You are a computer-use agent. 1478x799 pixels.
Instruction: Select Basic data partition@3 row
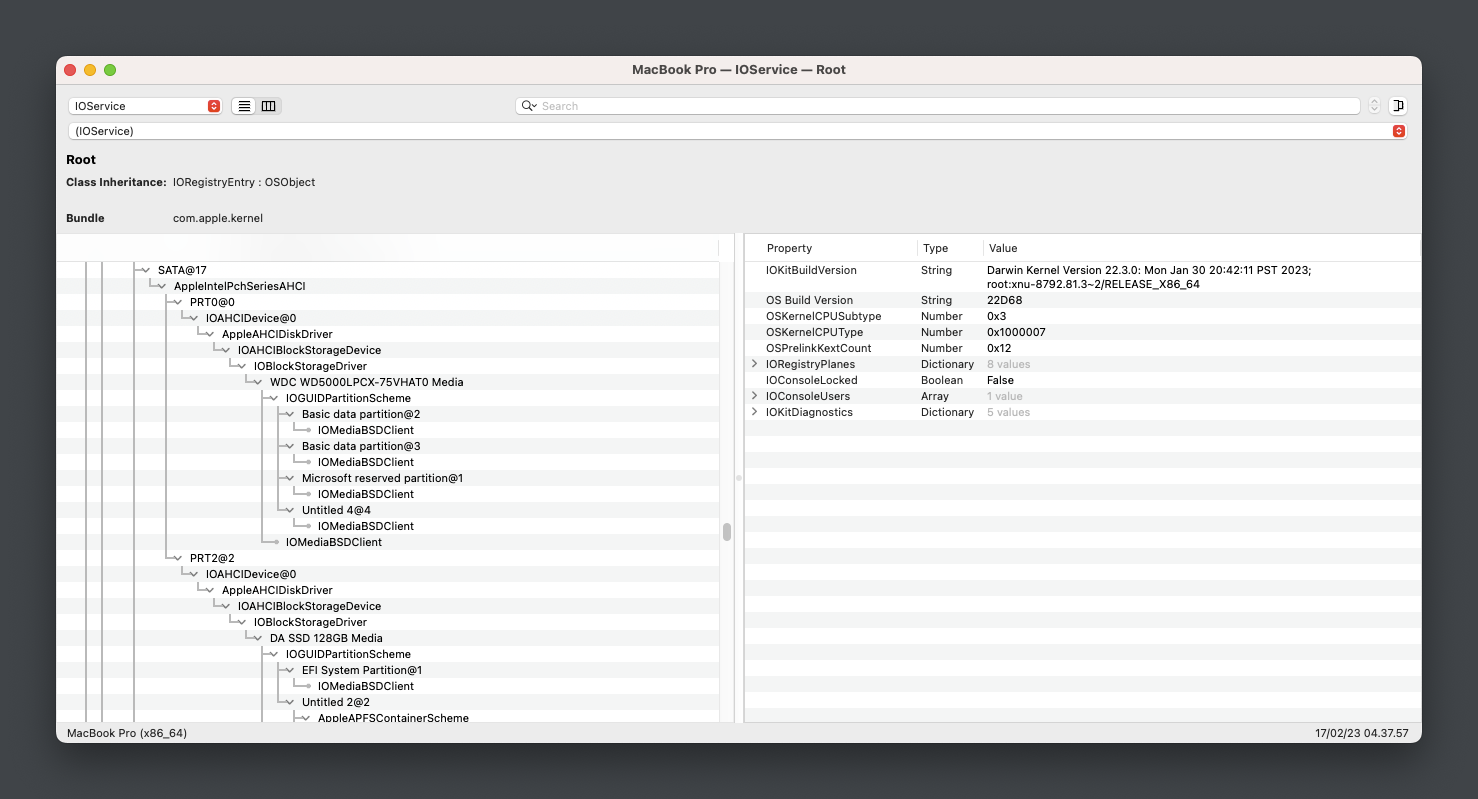(361, 446)
